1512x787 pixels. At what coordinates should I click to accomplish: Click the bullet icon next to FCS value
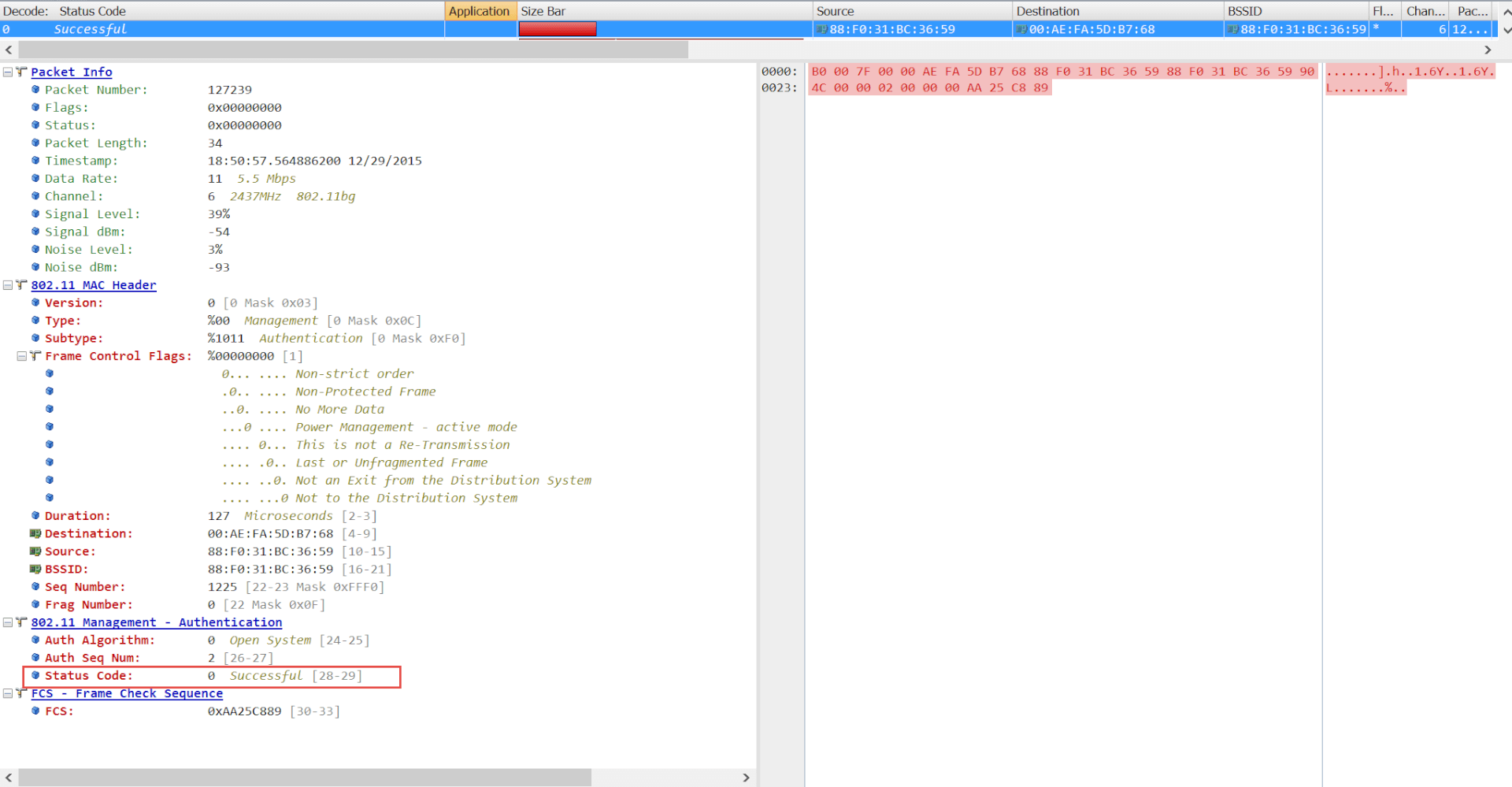coord(35,711)
